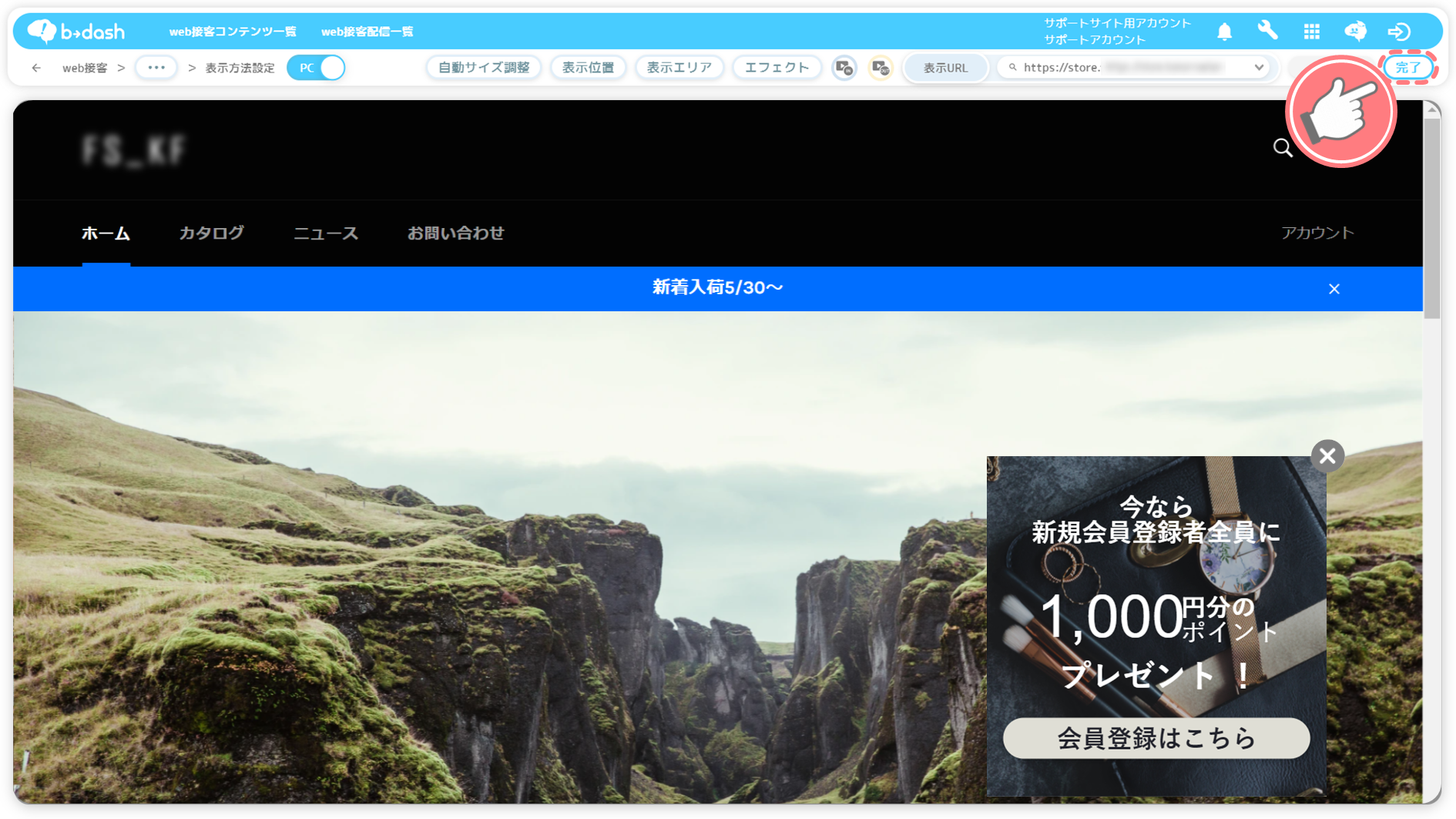Open the 表示位置 options
This screenshot has height=819, width=1456.
coord(589,68)
